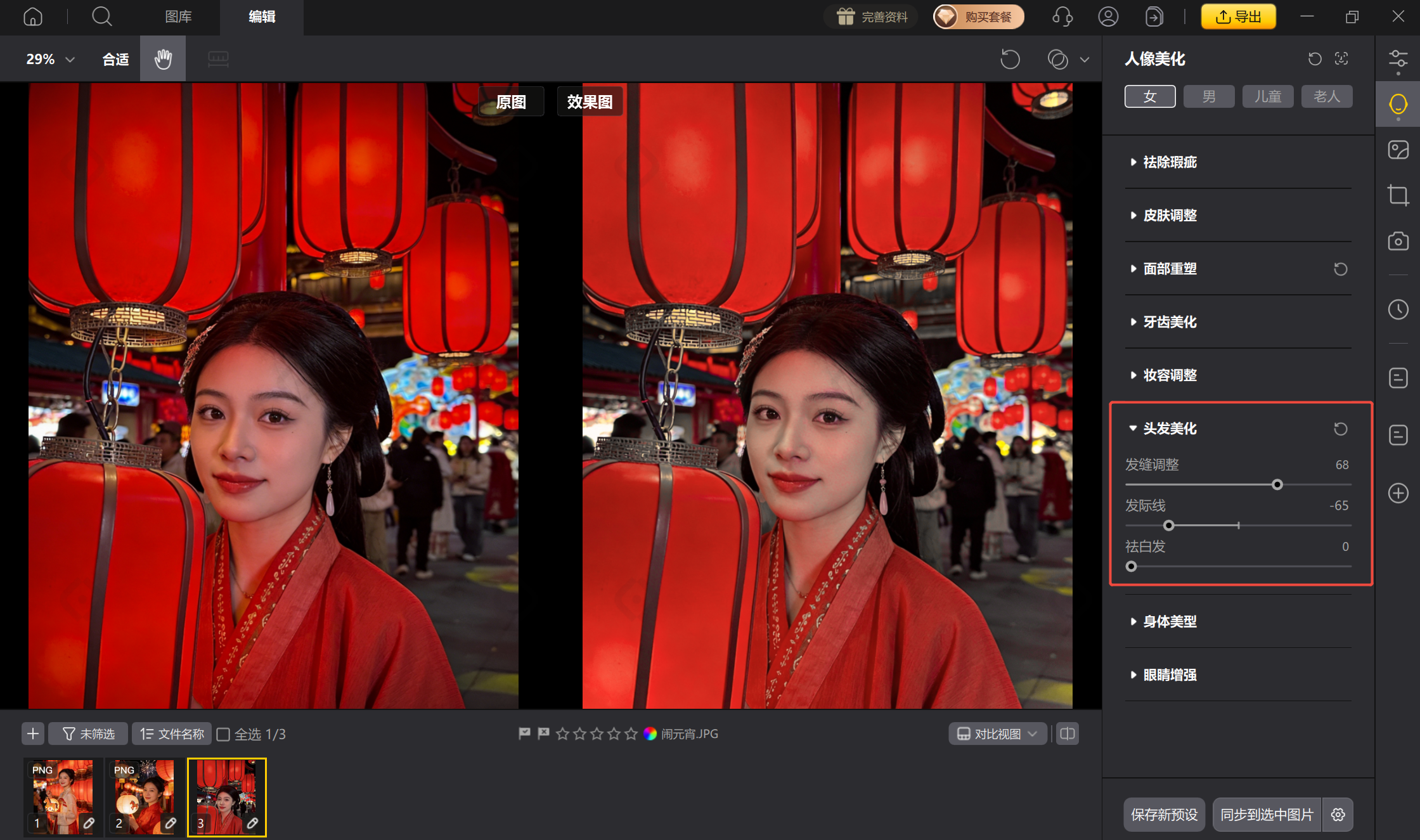Image resolution: width=1420 pixels, height=840 pixels.
Task: Open the adjustments sliders panel icon
Action: click(1398, 59)
